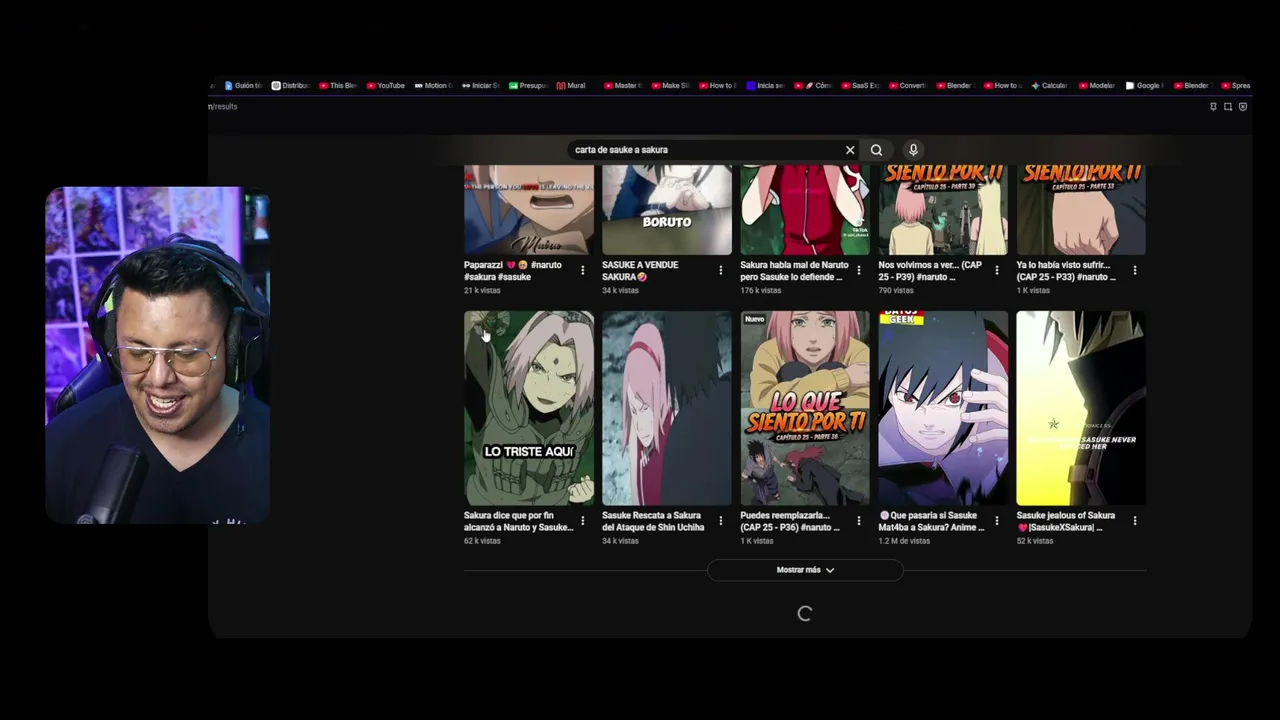Open the LO TRISTE AQUÍ short thumbnail
The image size is (1280, 720).
click(529, 408)
